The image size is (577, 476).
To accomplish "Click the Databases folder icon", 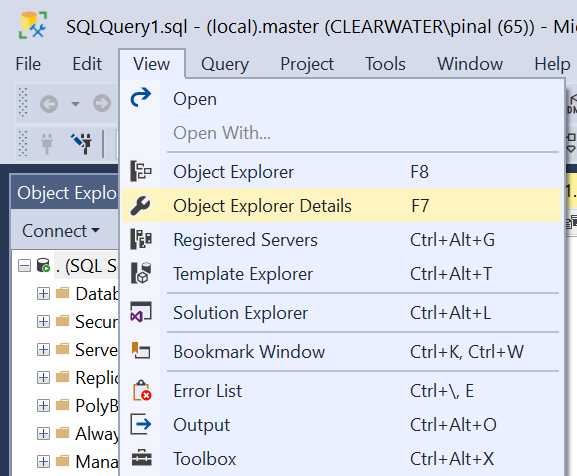I will pos(63,293).
